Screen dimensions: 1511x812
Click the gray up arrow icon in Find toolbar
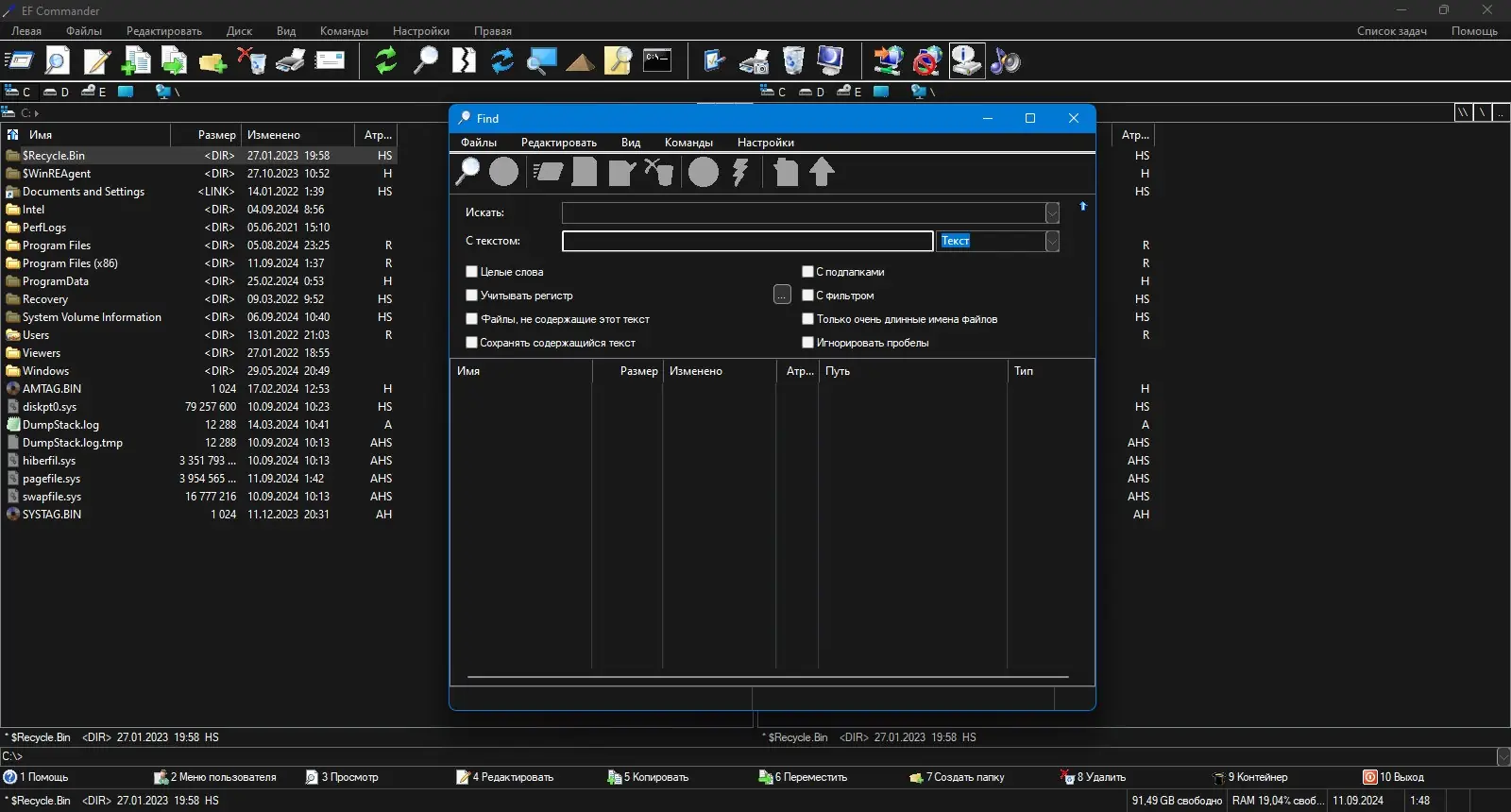point(822,172)
